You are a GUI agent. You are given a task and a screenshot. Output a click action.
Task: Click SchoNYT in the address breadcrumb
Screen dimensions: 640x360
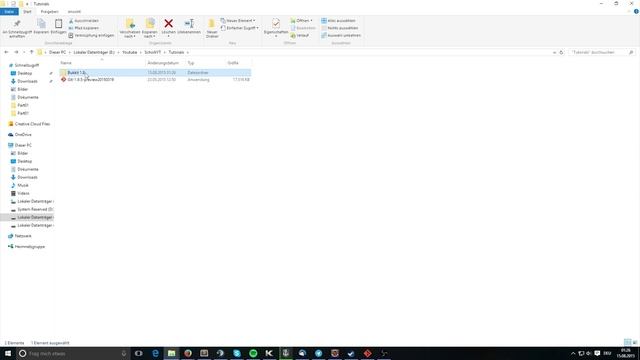[x=153, y=52]
